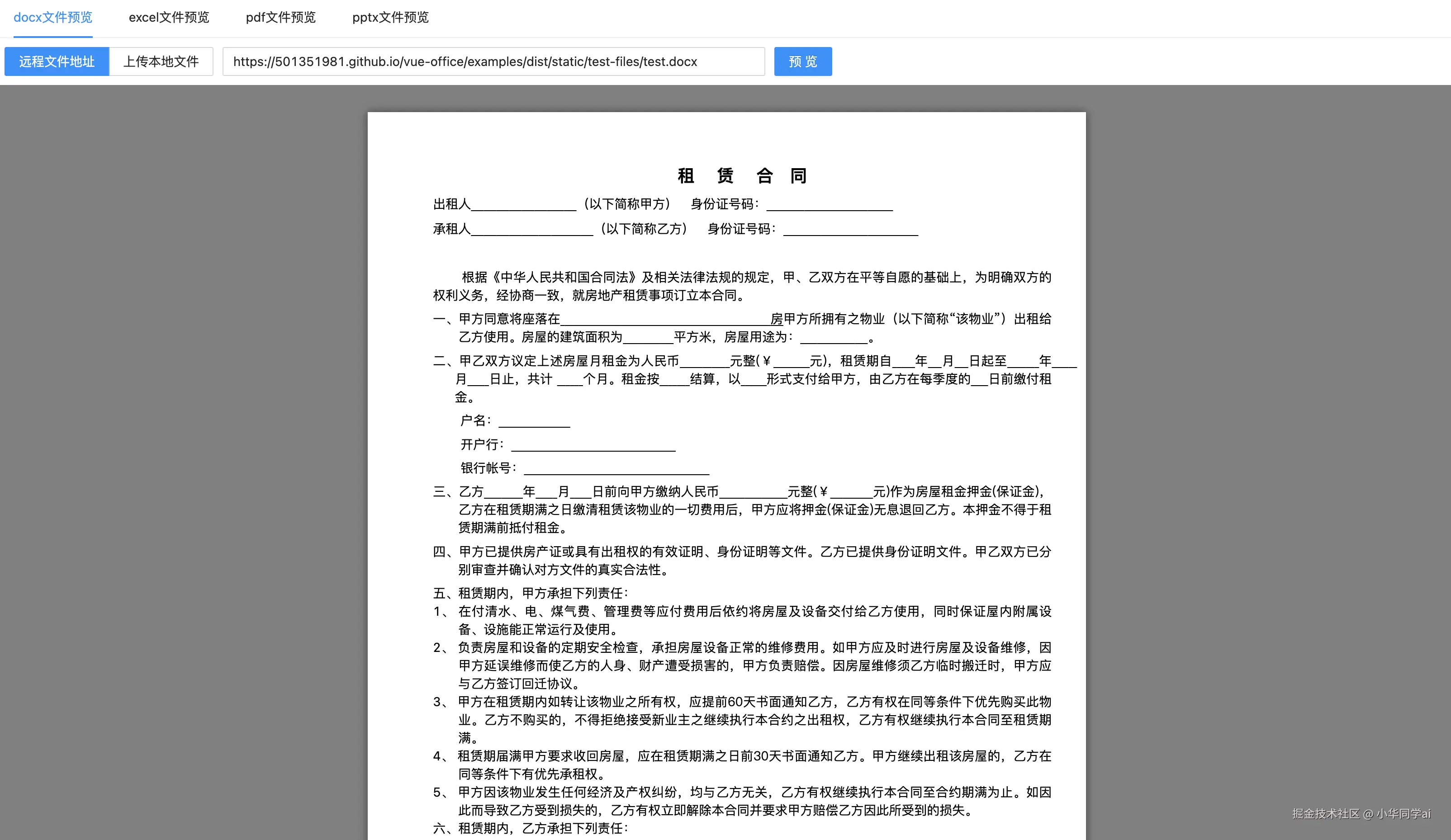Image resolution: width=1451 pixels, height=840 pixels.
Task: Select the 上传本地文件 radio option
Action: pyautogui.click(x=161, y=61)
